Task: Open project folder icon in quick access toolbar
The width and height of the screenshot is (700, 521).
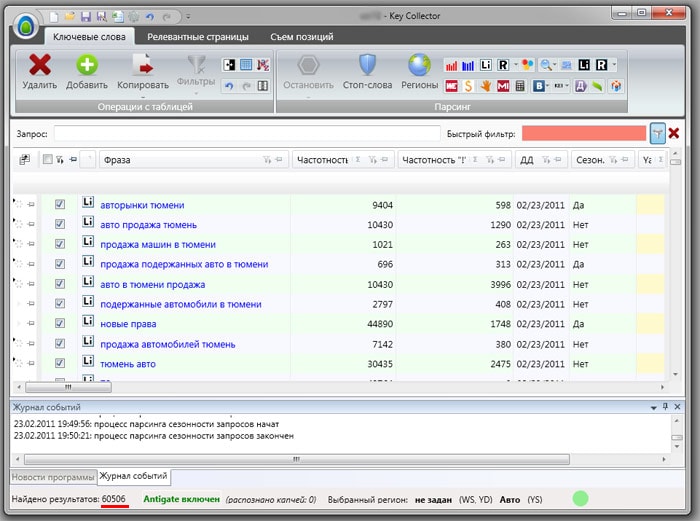Action: 70,17
